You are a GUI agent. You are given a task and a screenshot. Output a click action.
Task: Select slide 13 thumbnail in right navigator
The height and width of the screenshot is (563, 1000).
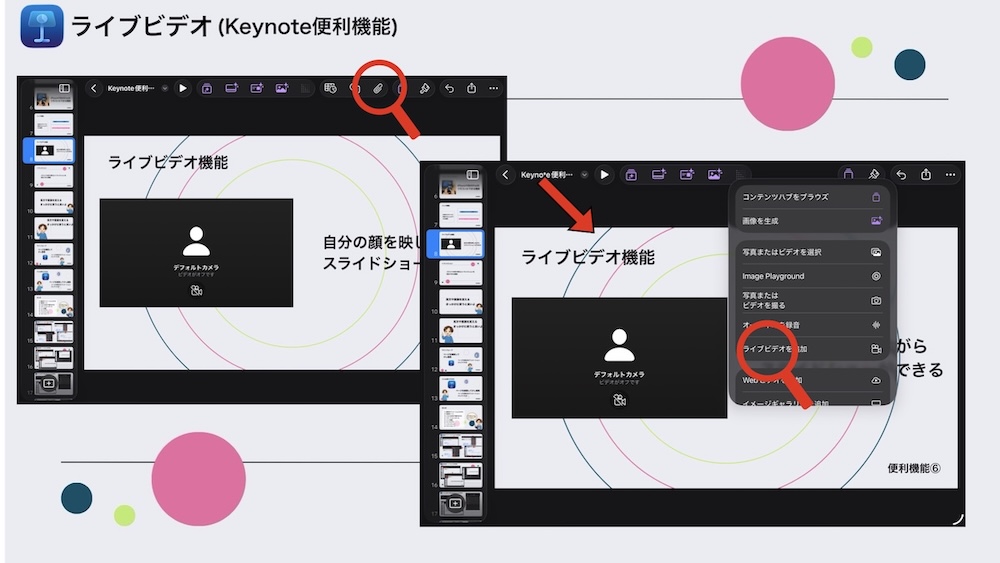point(460,388)
